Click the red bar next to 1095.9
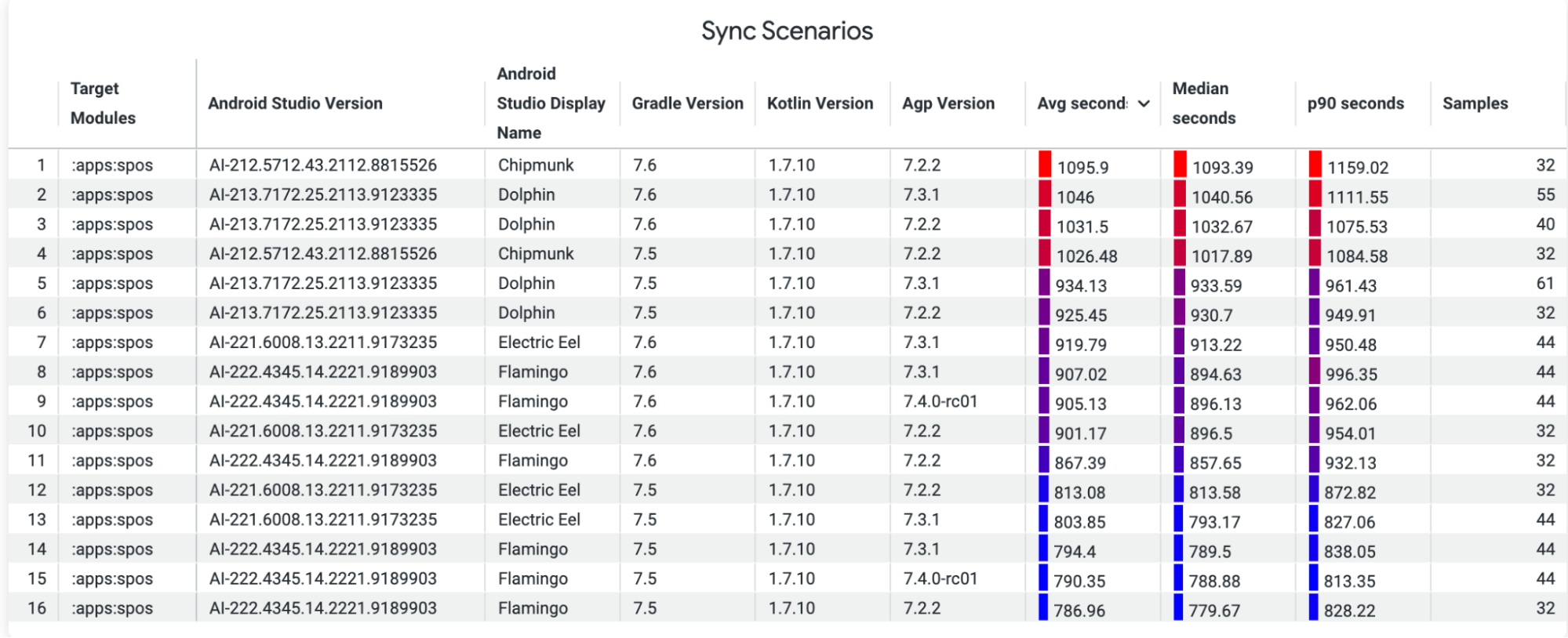The width and height of the screenshot is (1568, 638). coord(1045,164)
